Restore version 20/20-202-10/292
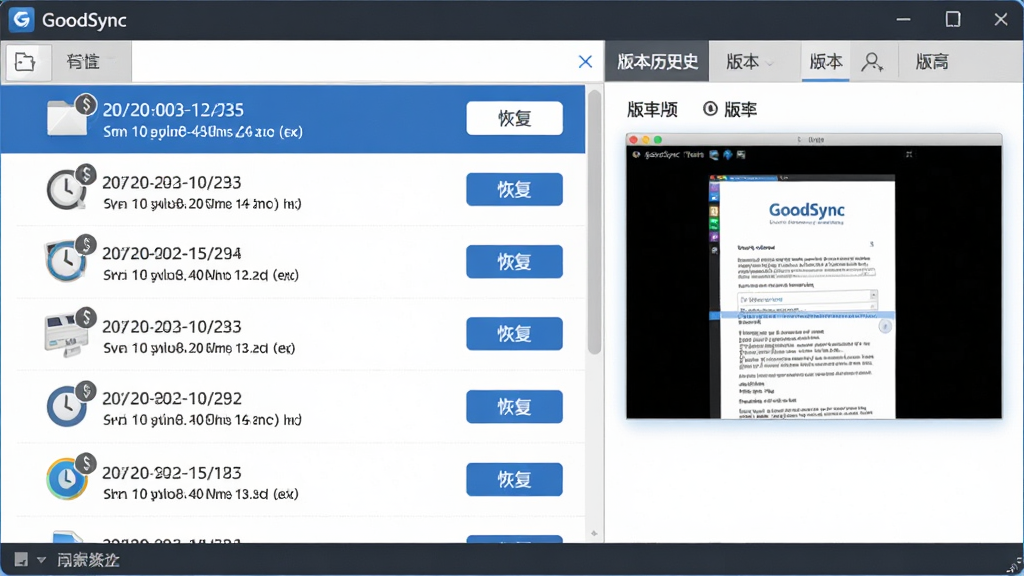 (515, 407)
